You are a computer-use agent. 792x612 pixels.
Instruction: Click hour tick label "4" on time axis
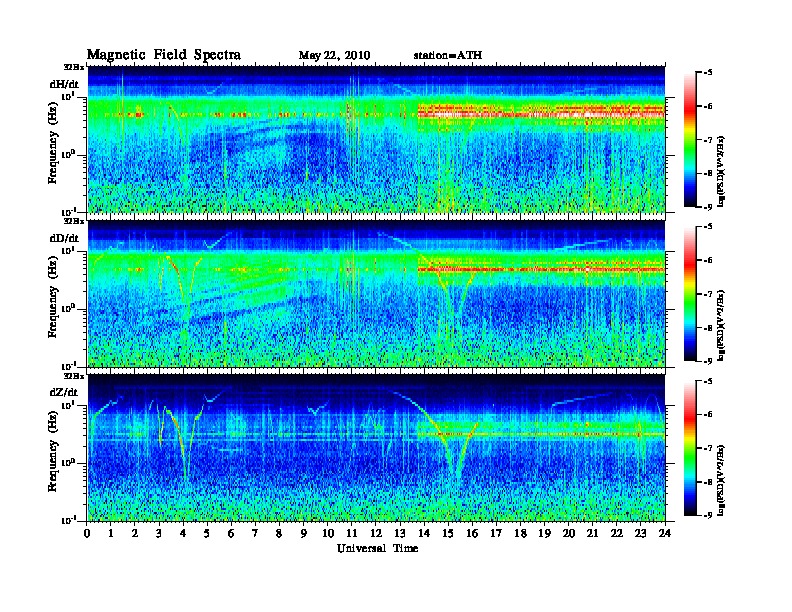pyautogui.click(x=183, y=533)
